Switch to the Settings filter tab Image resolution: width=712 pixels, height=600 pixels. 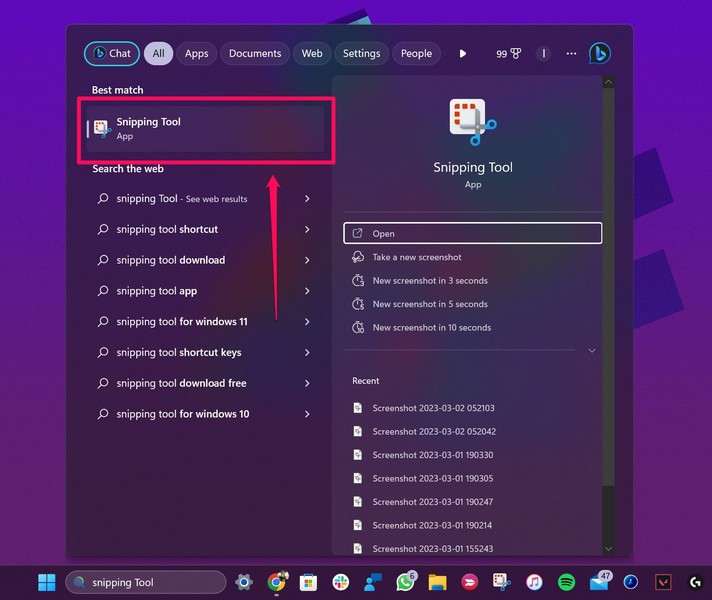361,54
